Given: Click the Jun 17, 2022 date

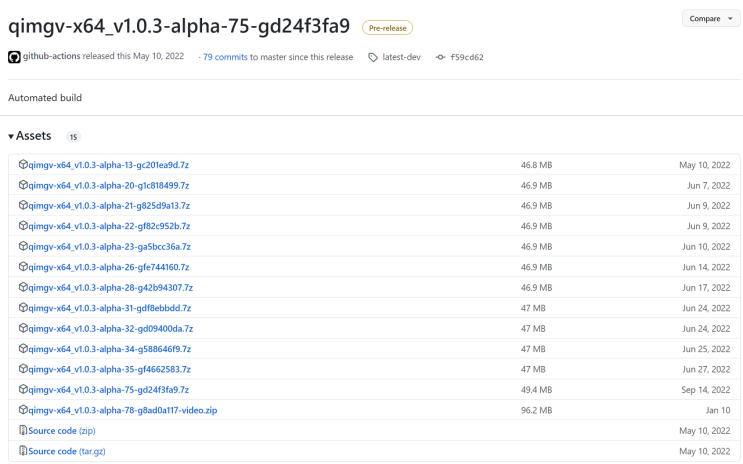Looking at the screenshot, I should pyautogui.click(x=706, y=288).
